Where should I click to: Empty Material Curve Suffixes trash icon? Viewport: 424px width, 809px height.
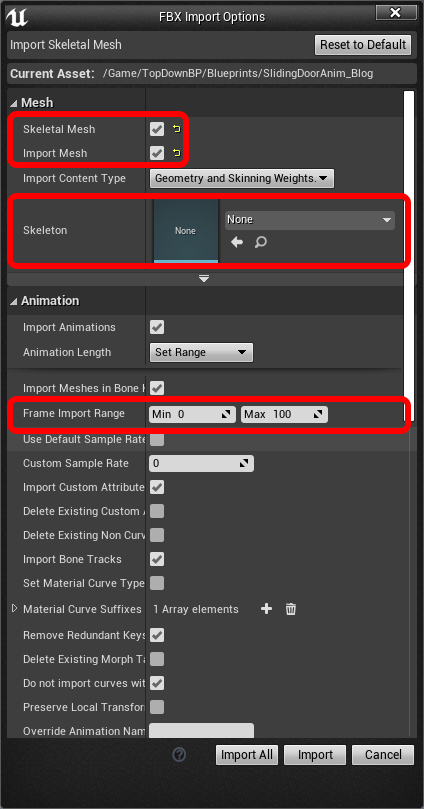(291, 609)
